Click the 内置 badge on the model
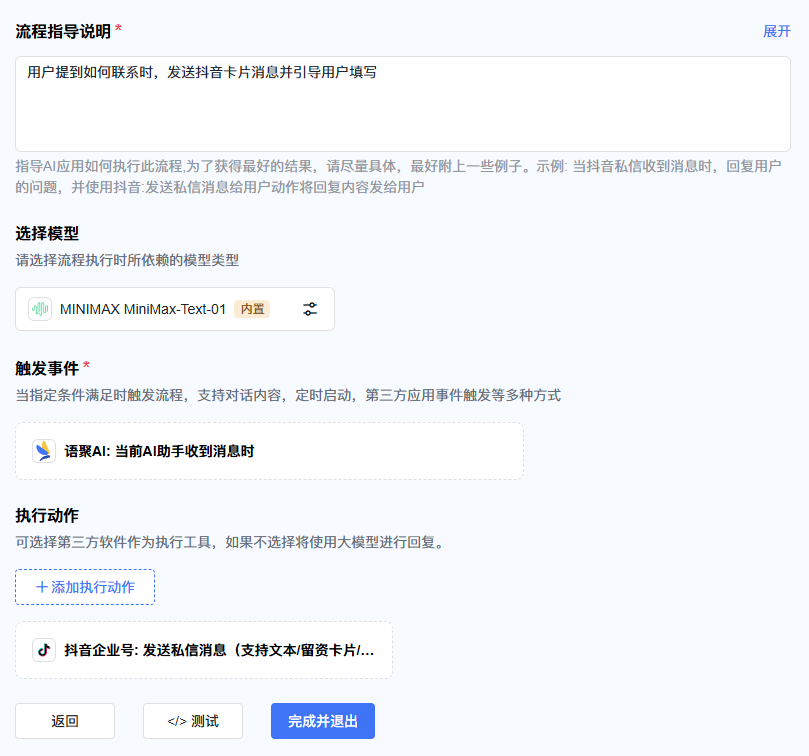809x756 pixels. [252, 309]
